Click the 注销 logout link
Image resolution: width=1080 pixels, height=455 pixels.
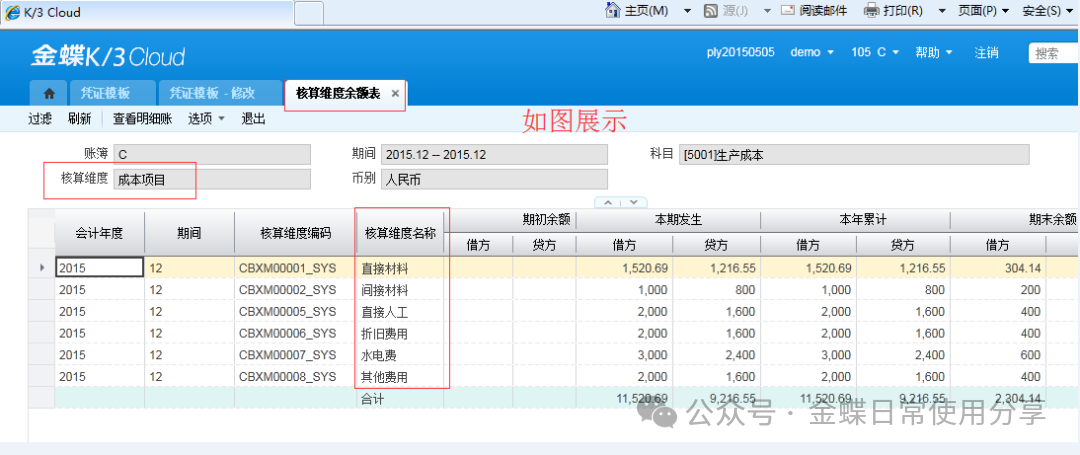pos(986,52)
